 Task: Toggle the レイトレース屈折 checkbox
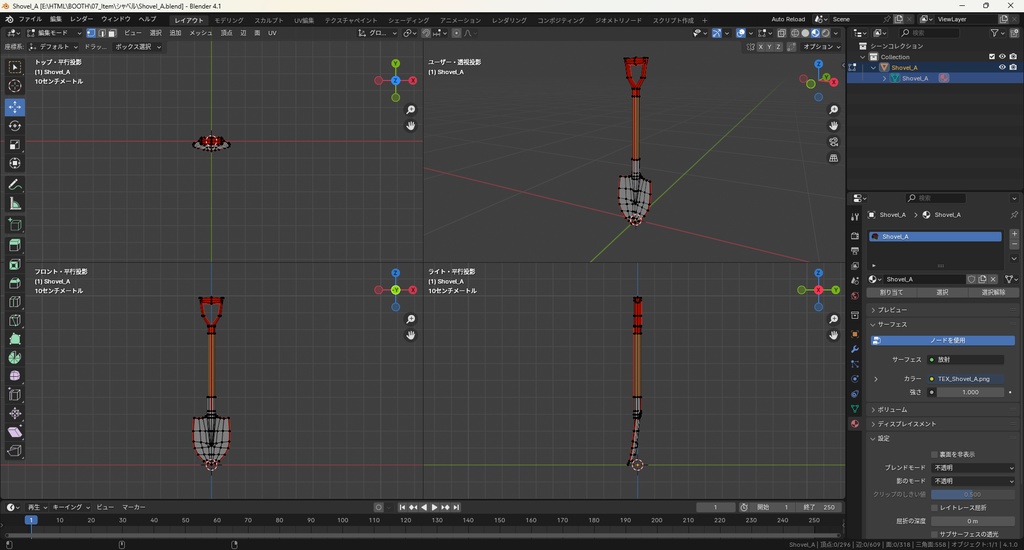pyautogui.click(x=935, y=508)
